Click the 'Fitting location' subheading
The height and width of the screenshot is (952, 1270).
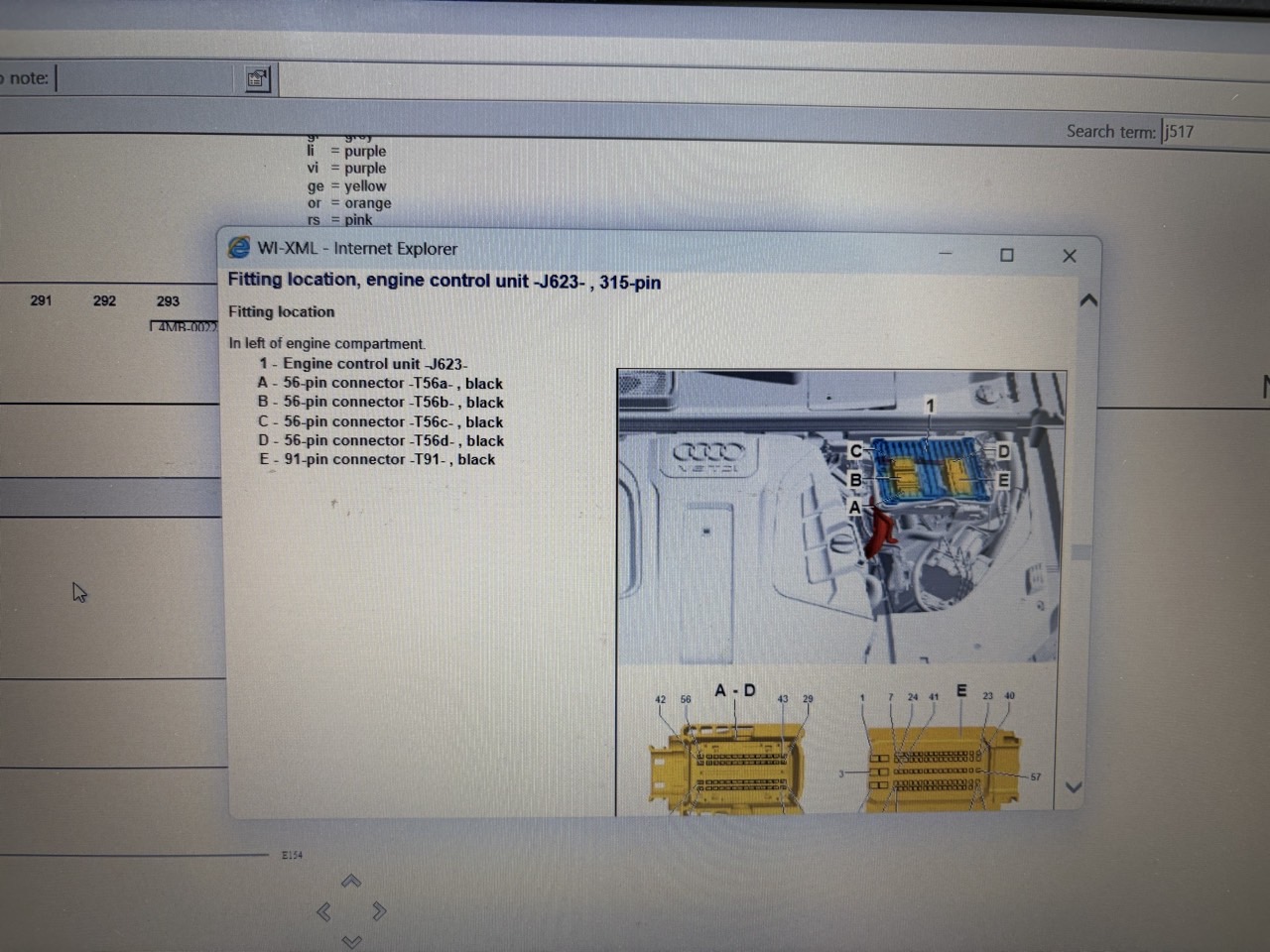click(281, 311)
